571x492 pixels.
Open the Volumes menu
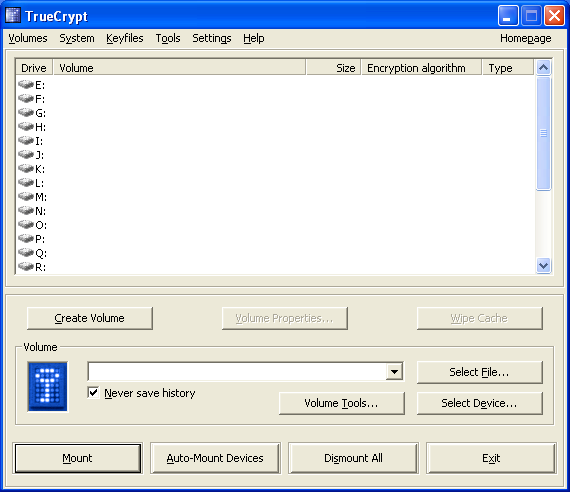coord(28,38)
